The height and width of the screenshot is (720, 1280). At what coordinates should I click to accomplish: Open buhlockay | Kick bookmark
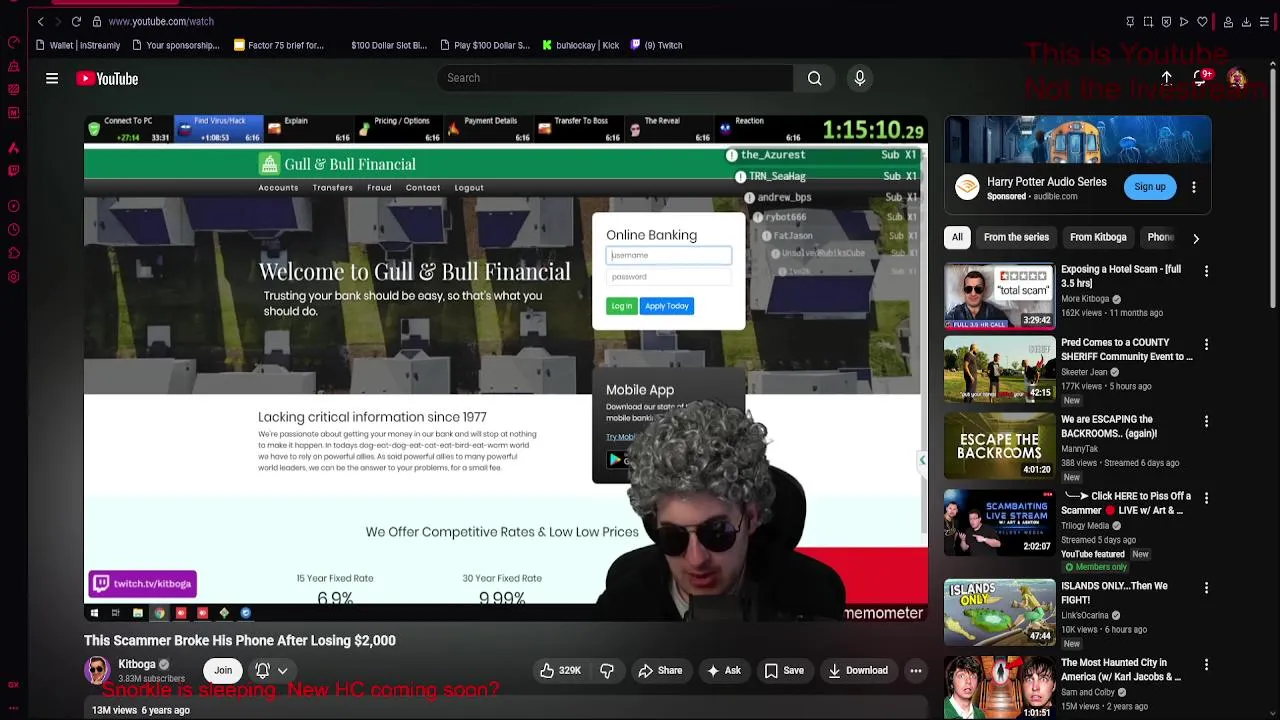(x=581, y=45)
